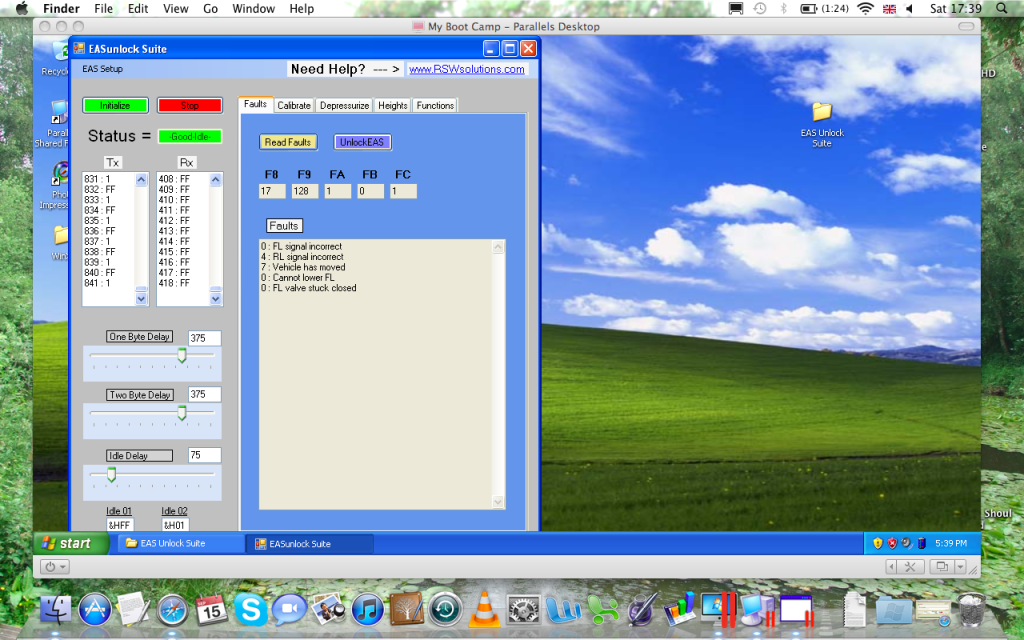Select Tx row "834 : FF"
This screenshot has height=640, width=1024.
[x=99, y=210]
